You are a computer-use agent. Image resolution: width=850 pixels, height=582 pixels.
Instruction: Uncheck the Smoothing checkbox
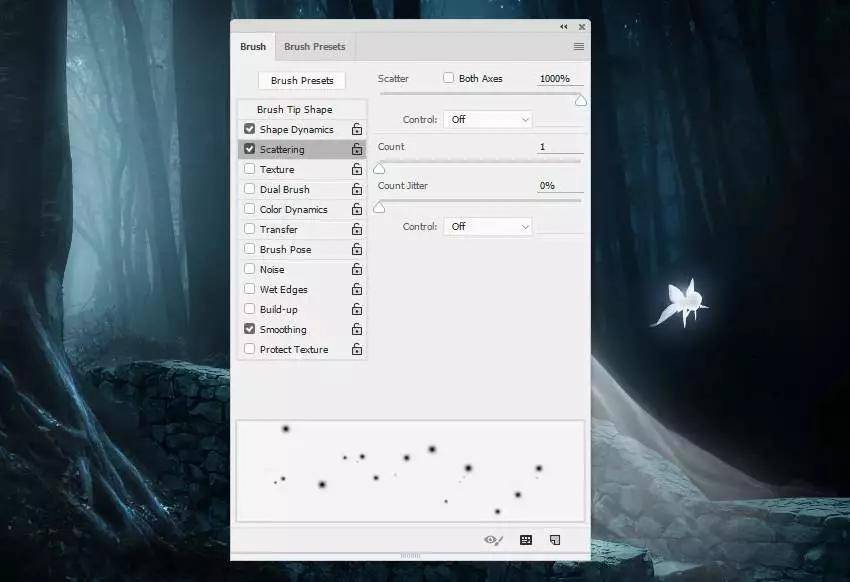point(249,328)
